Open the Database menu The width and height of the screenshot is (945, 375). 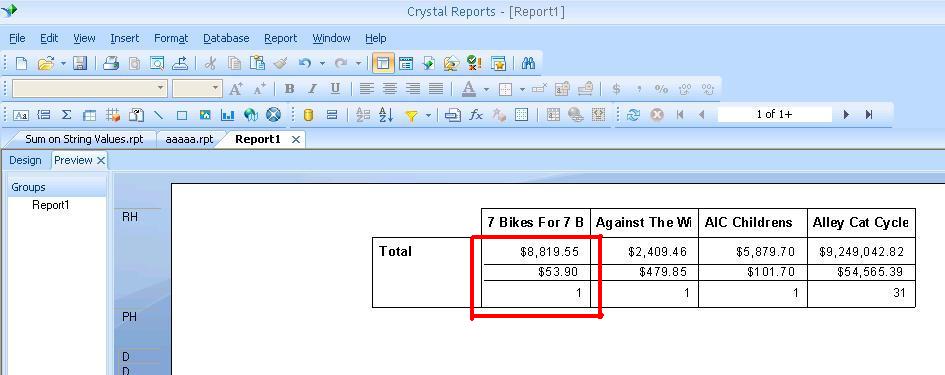click(x=226, y=38)
